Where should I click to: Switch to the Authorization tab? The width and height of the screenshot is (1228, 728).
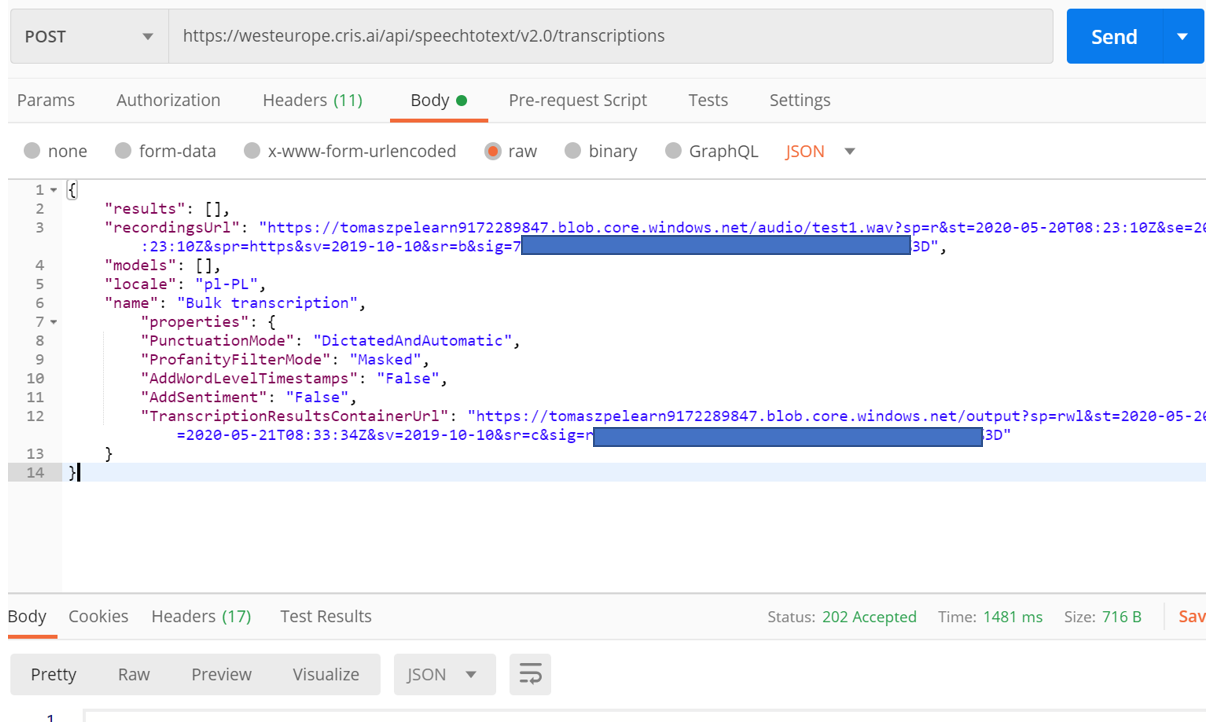tap(168, 100)
